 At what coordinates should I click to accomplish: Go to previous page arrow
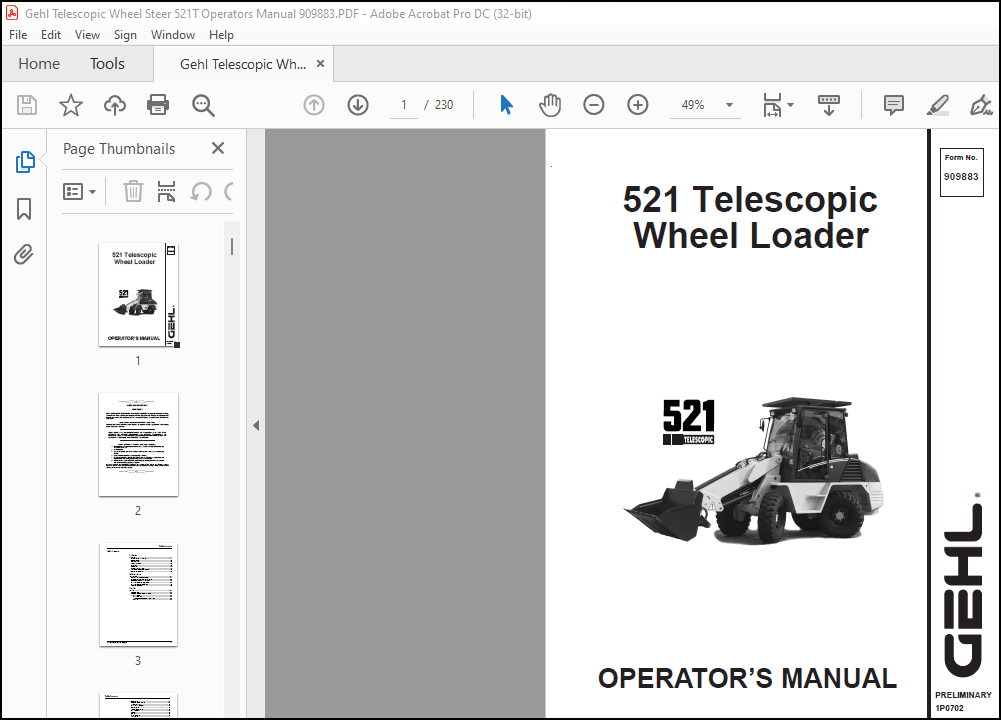tap(313, 105)
